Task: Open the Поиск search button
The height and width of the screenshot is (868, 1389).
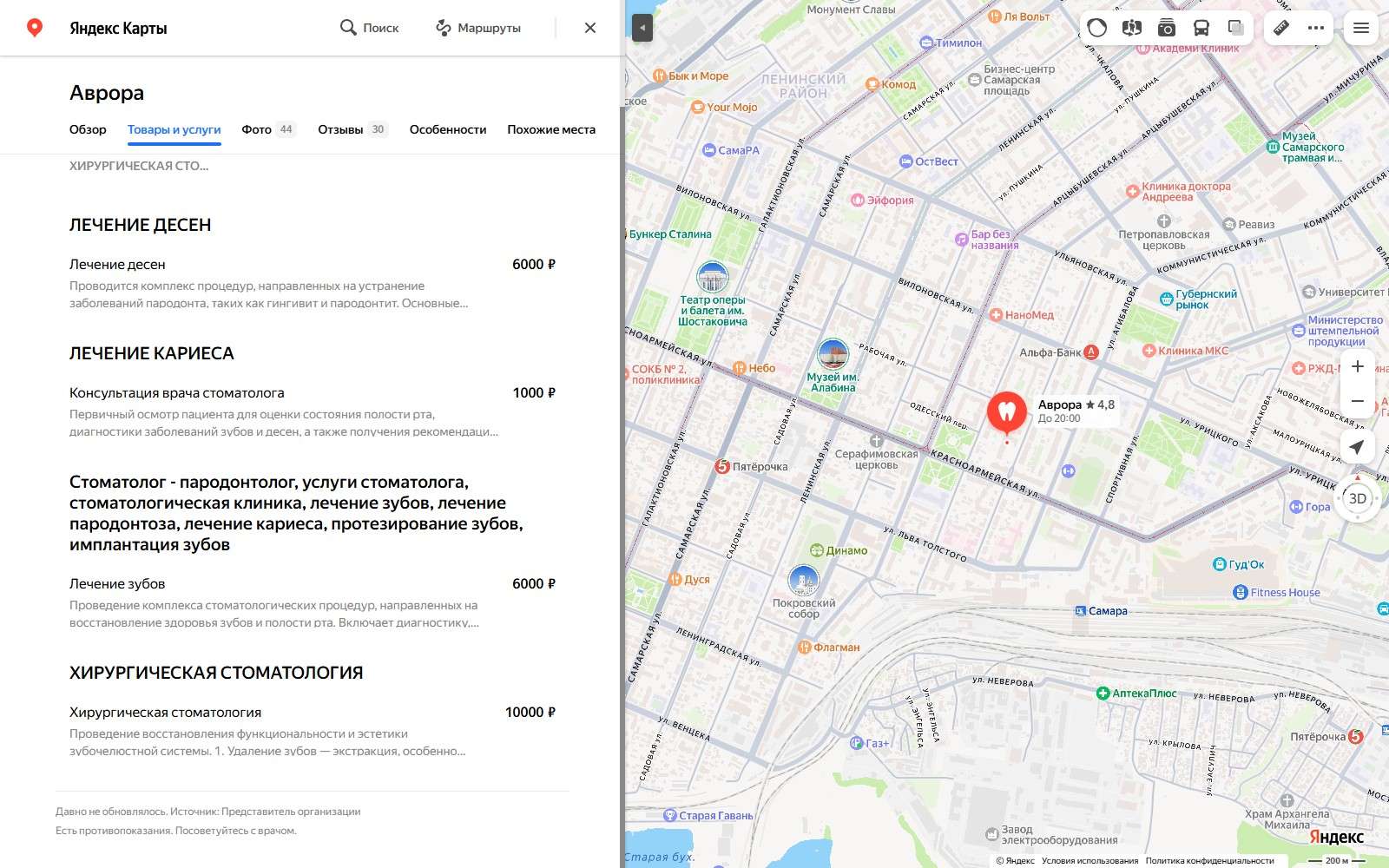Action: [x=369, y=28]
